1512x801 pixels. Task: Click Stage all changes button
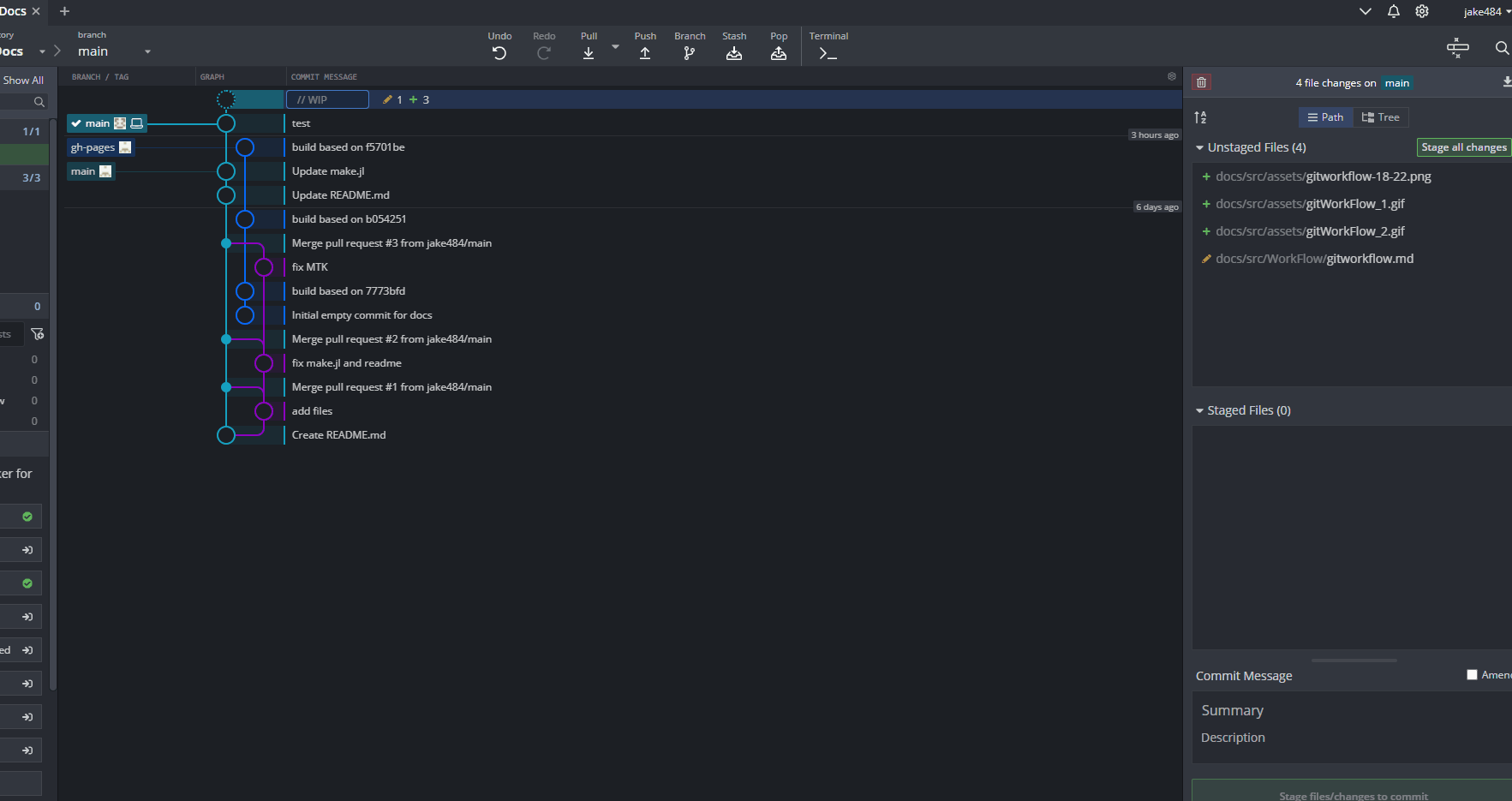click(x=1463, y=147)
